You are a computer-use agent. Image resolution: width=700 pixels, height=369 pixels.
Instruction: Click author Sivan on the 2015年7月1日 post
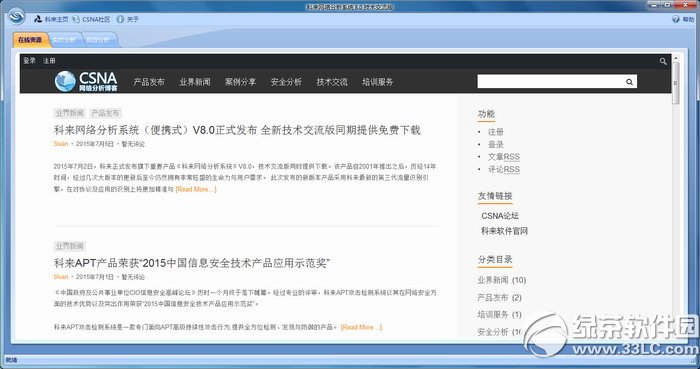pyautogui.click(x=61, y=277)
